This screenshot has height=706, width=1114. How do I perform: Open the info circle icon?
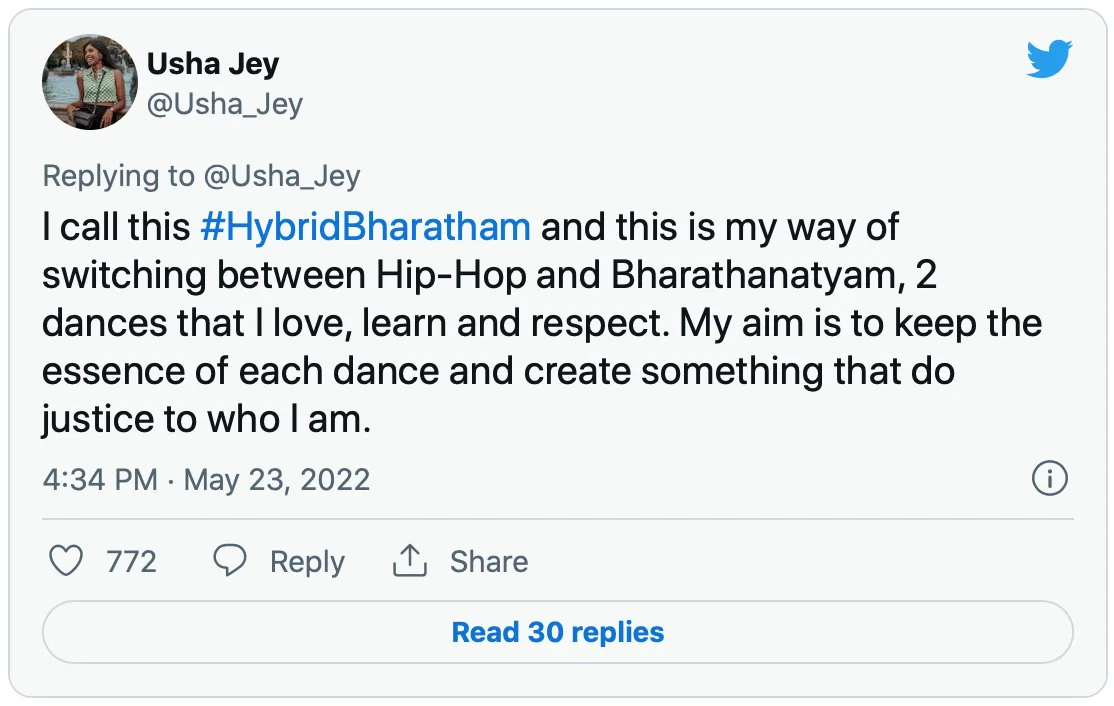pos(1049,479)
